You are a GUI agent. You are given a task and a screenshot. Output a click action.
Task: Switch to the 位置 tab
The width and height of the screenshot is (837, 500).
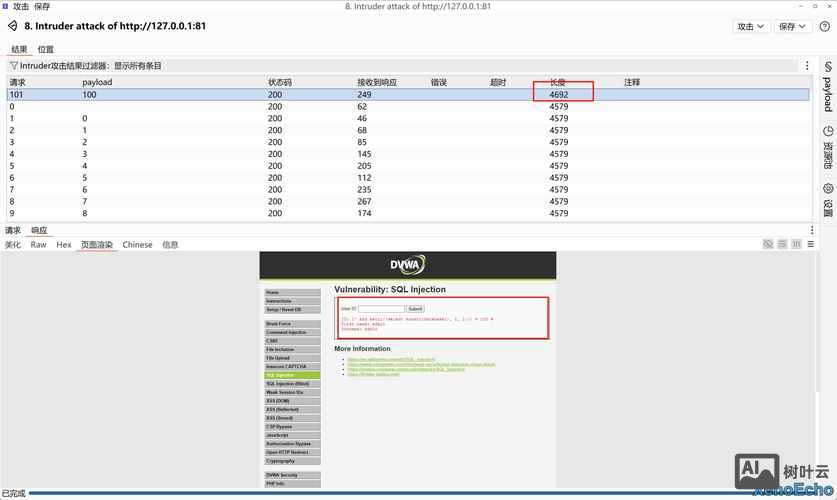(x=45, y=49)
